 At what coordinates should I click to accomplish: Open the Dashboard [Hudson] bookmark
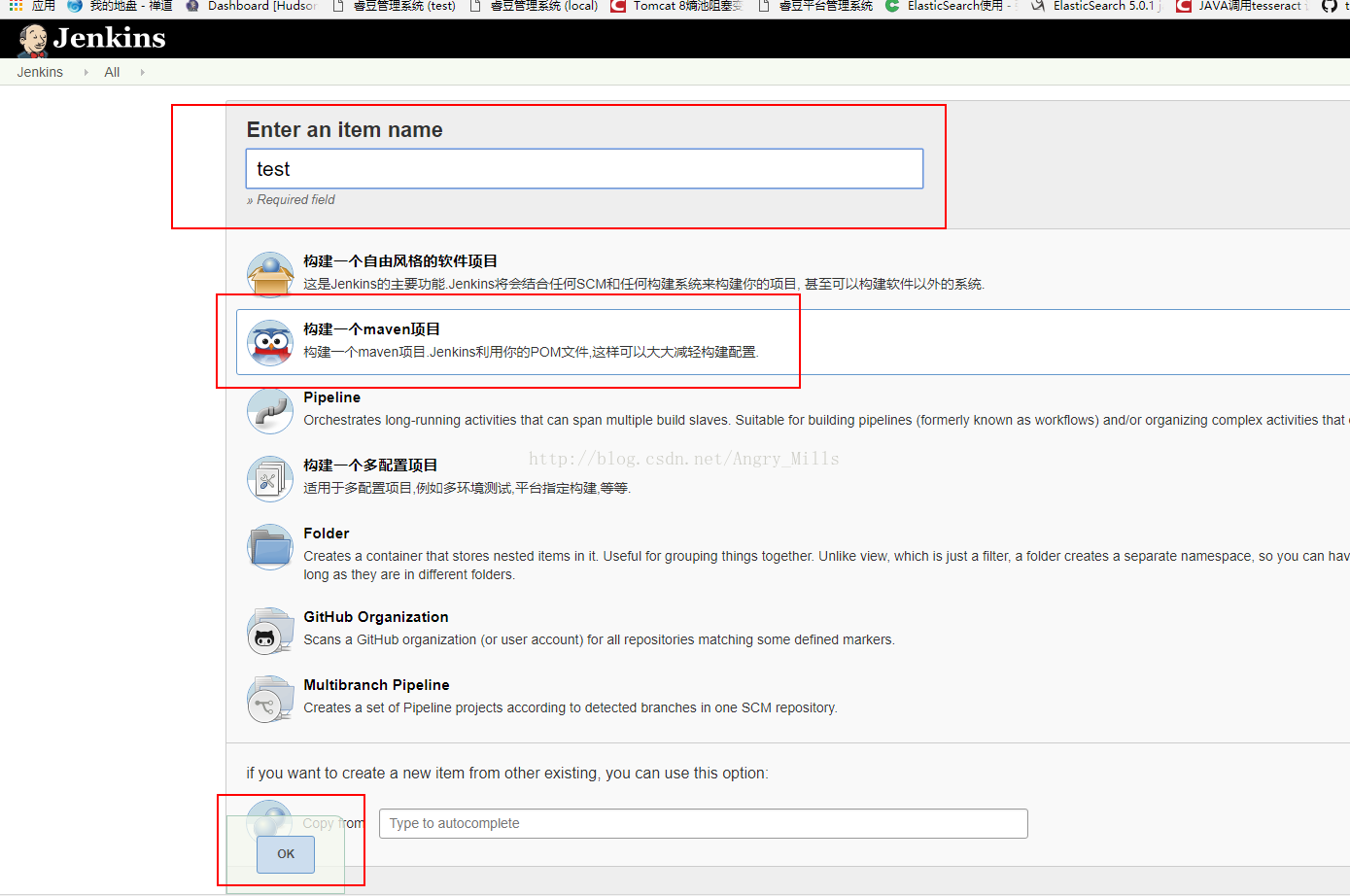click(x=251, y=6)
